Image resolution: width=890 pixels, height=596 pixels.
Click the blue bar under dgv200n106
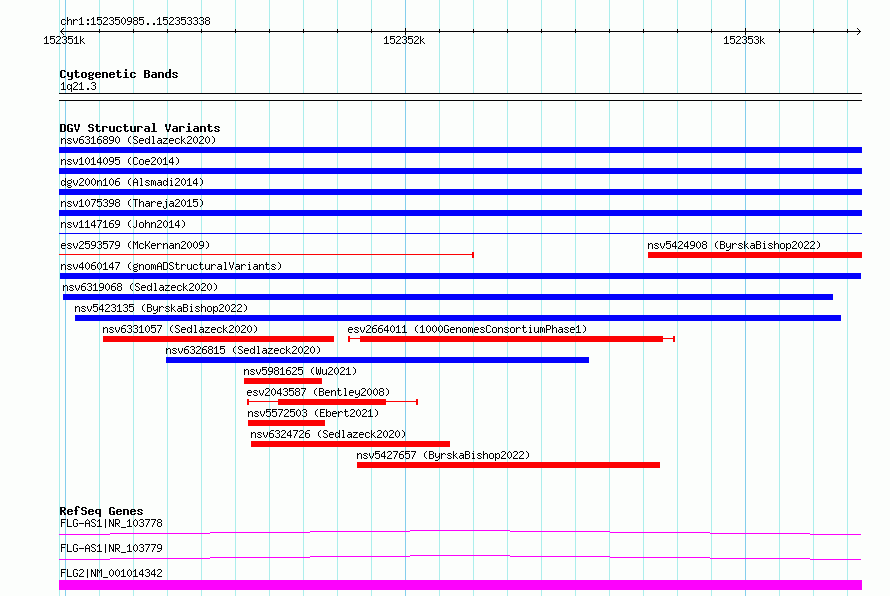click(460, 192)
